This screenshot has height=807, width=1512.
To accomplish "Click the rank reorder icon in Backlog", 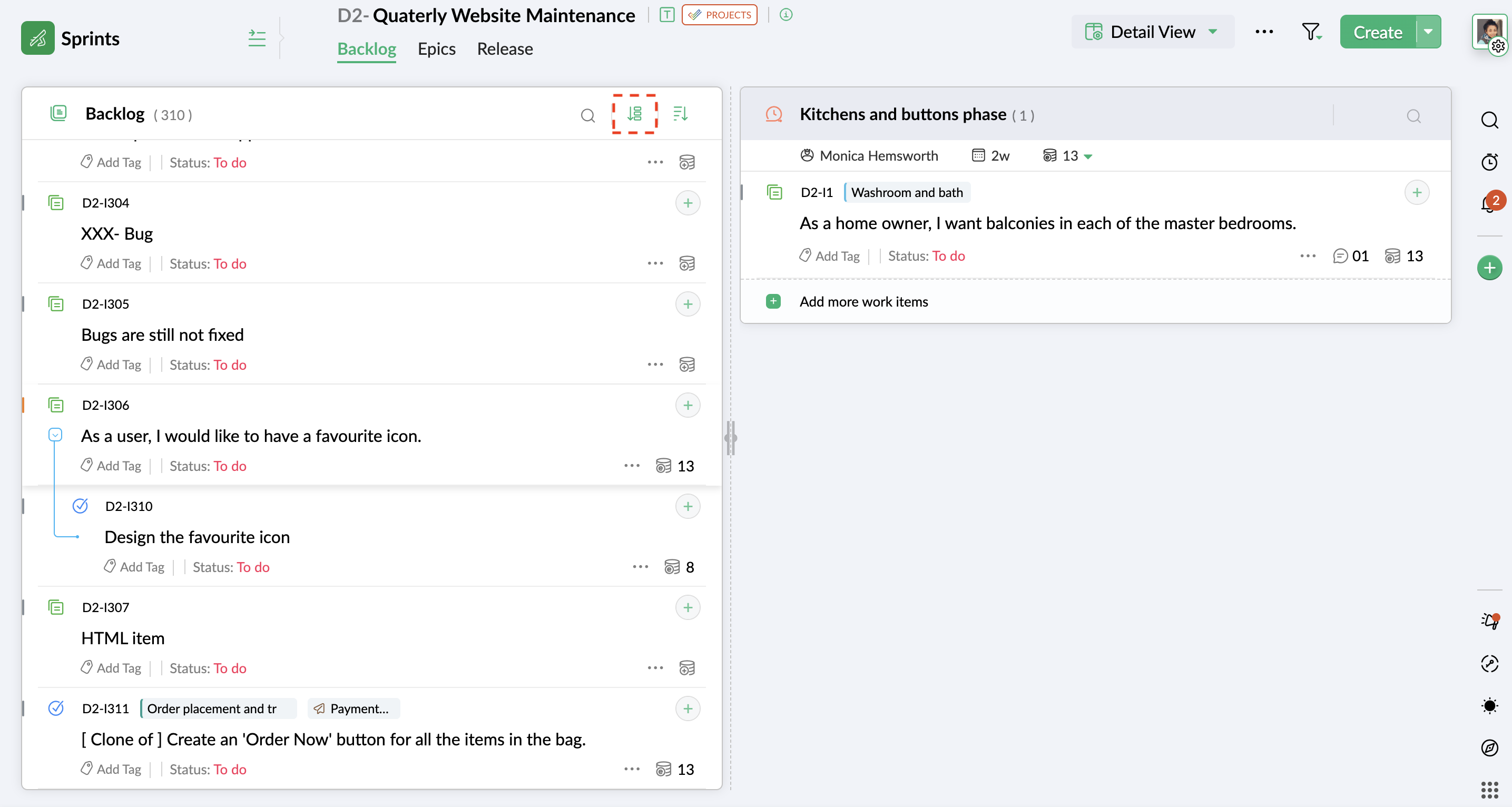I will [634, 114].
